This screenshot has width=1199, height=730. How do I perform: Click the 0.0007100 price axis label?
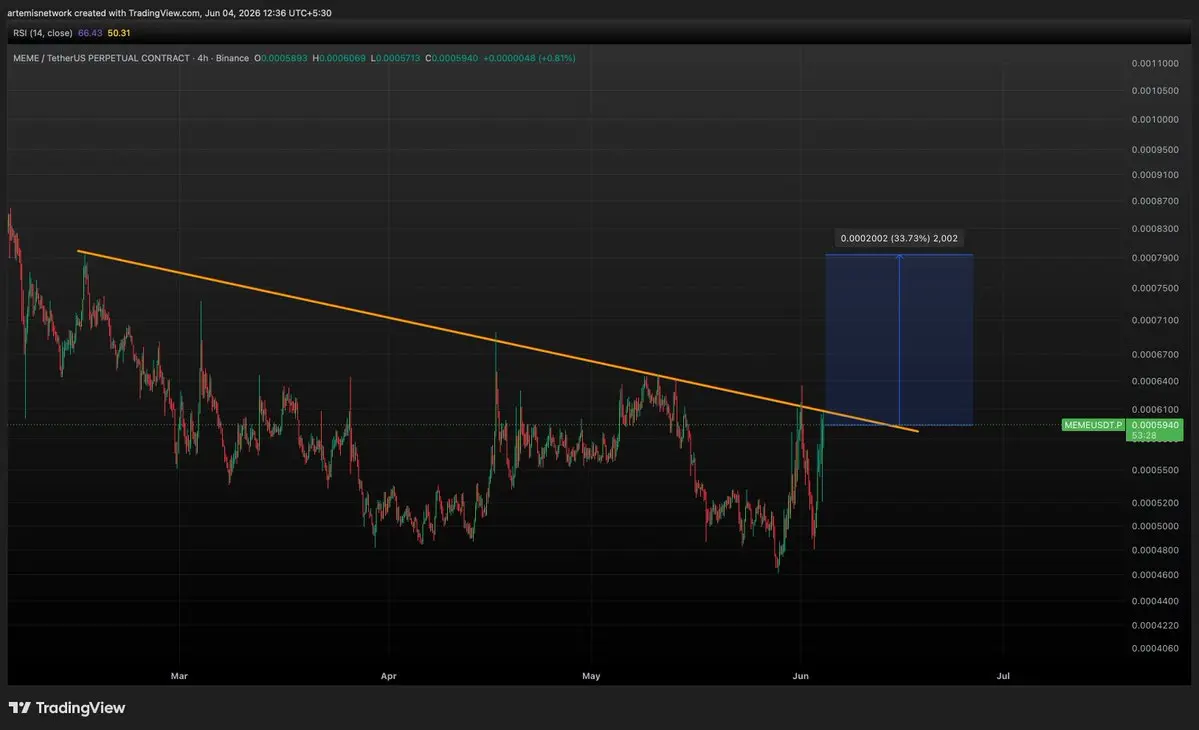(1155, 320)
